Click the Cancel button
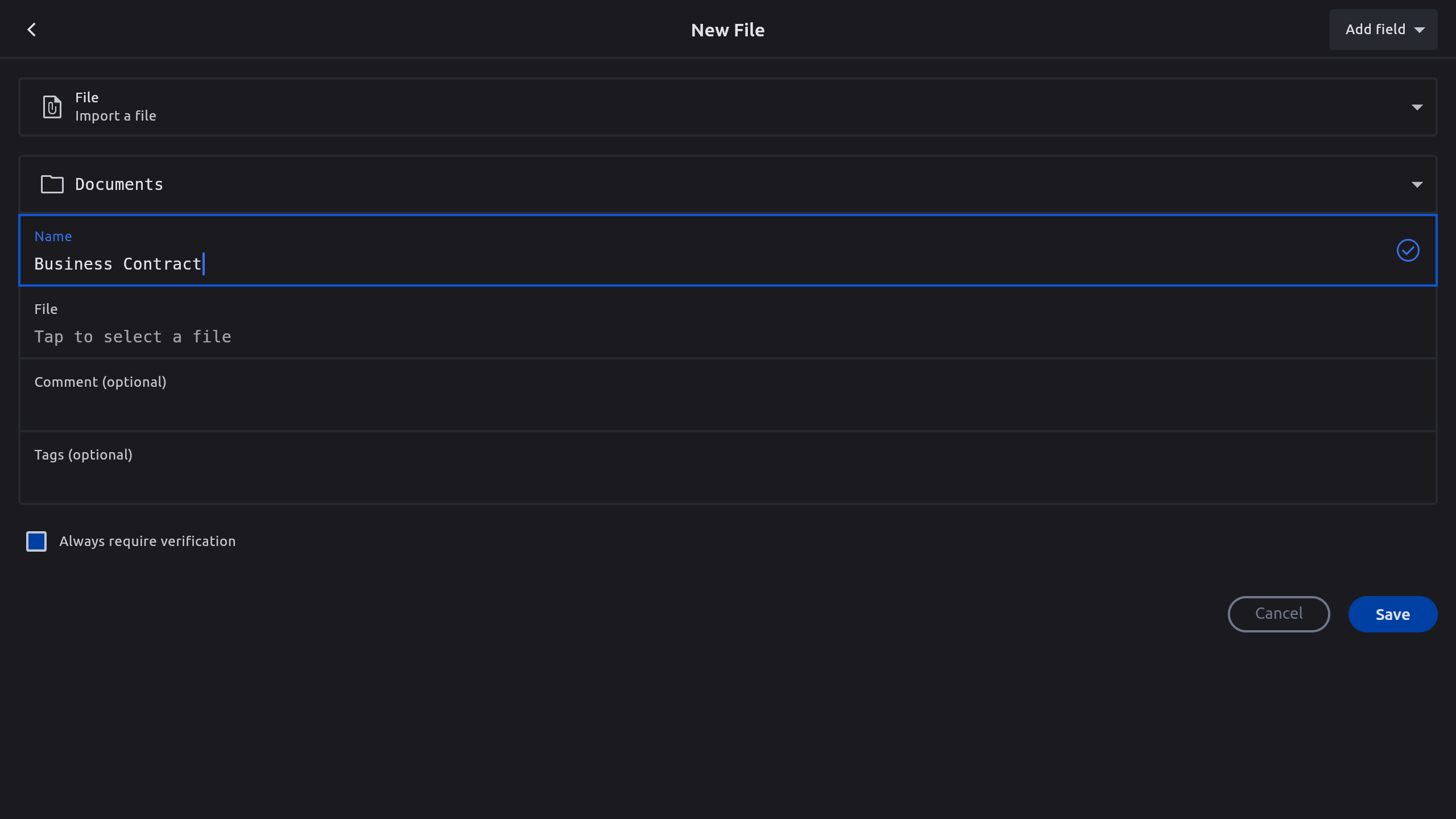1456x819 pixels. tap(1279, 614)
